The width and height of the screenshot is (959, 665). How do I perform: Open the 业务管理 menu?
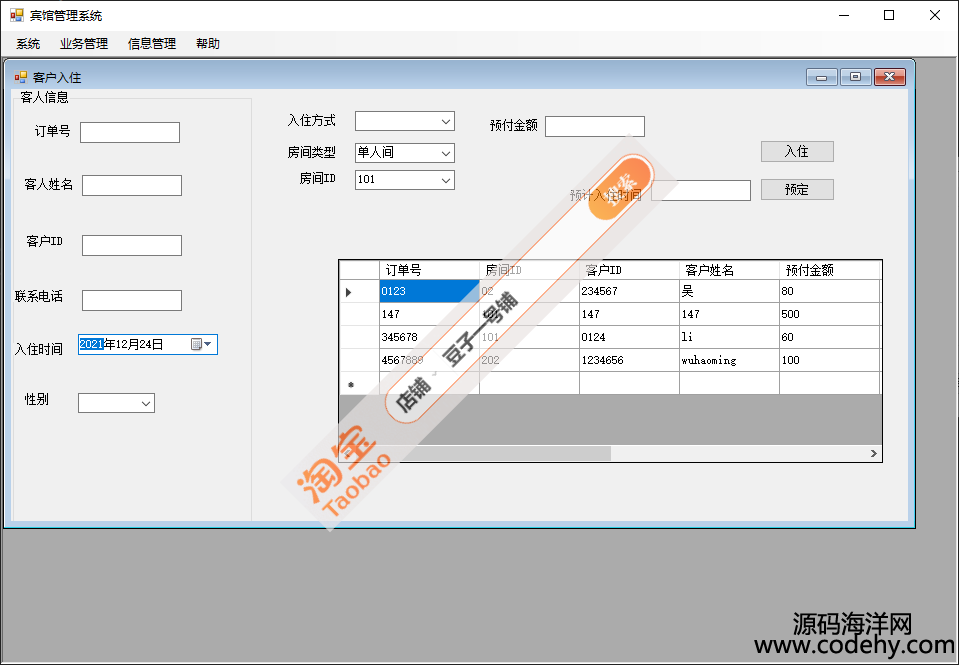click(x=84, y=44)
